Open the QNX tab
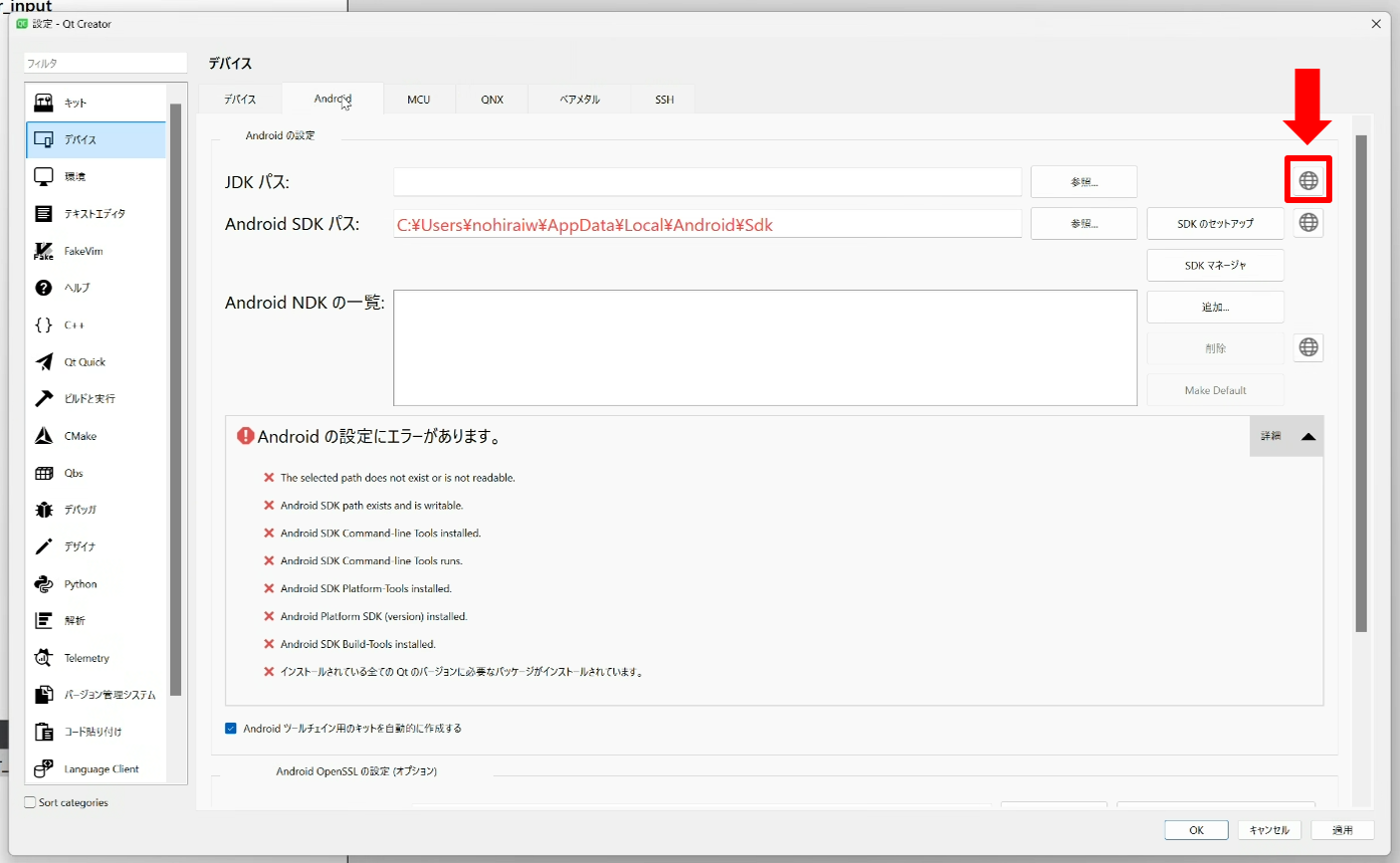 [492, 100]
